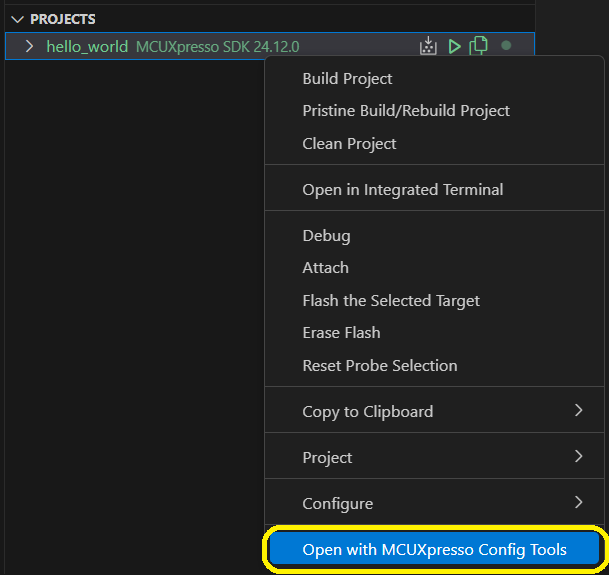The width and height of the screenshot is (609, 575).
Task: Select Open in Integrated Terminal
Action: 434,190
